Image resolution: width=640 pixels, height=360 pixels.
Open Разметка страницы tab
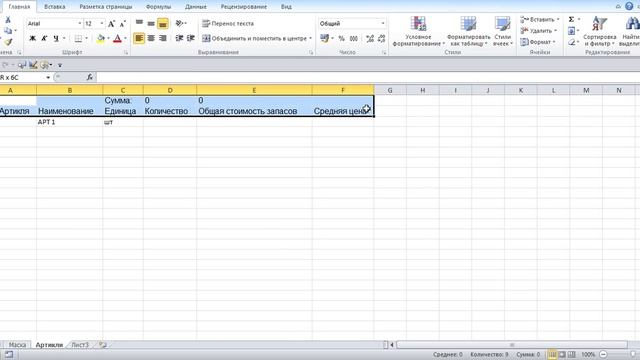tap(106, 7)
